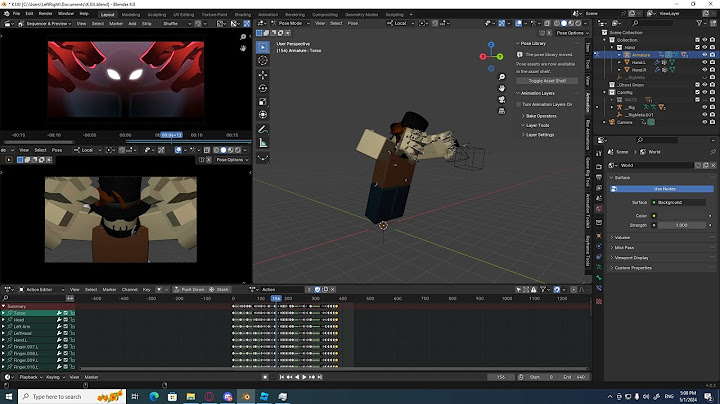
Task: Toggle the Head channel checkbox in Action Editor
Action: (x=66, y=320)
